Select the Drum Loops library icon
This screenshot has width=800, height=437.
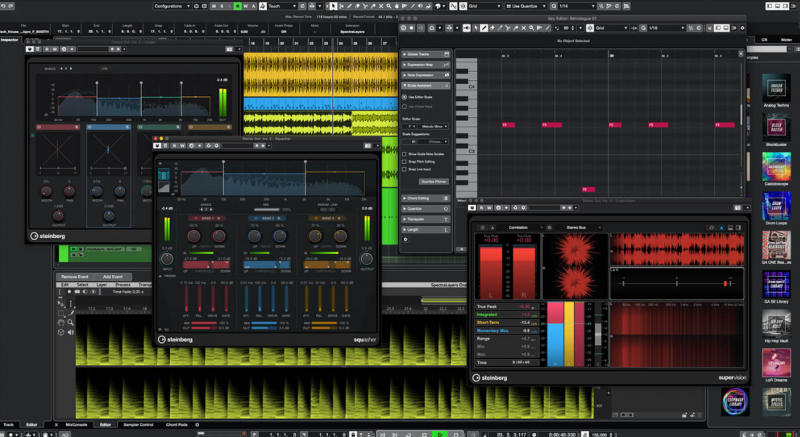point(777,205)
